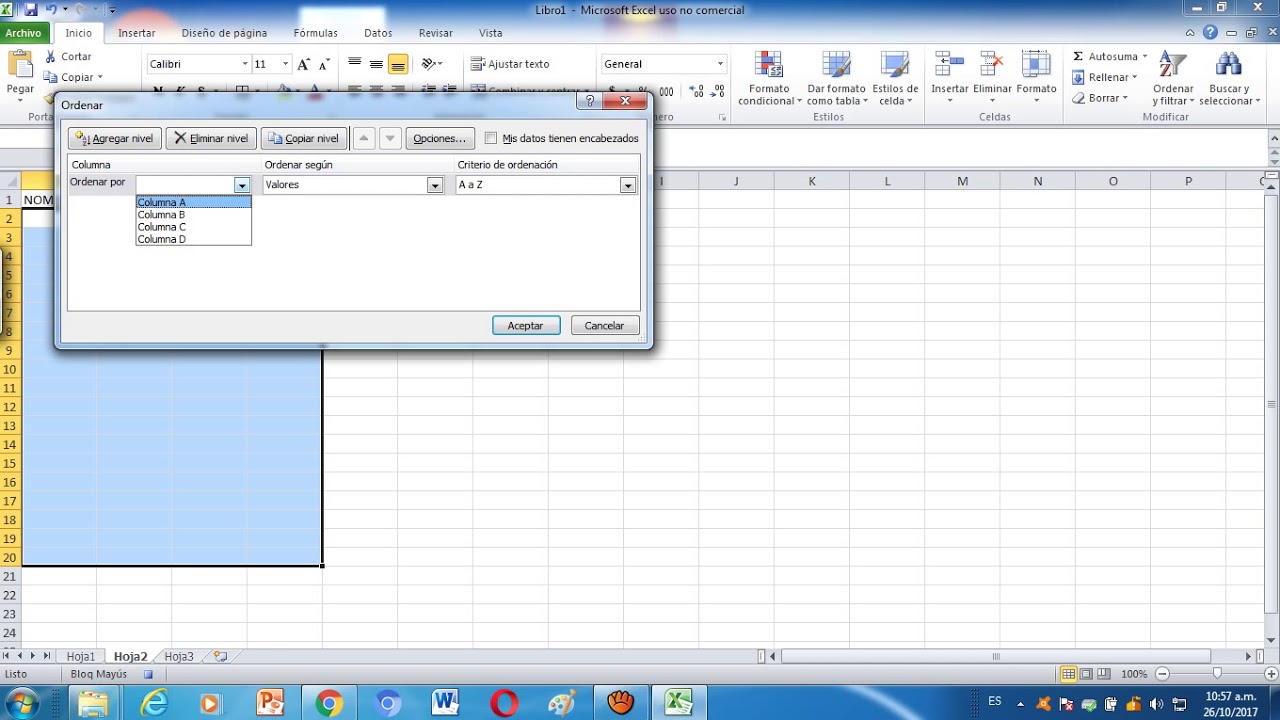Enable Mis datos tienen encabezados checkbox
This screenshot has width=1280, height=720.
pos(491,138)
